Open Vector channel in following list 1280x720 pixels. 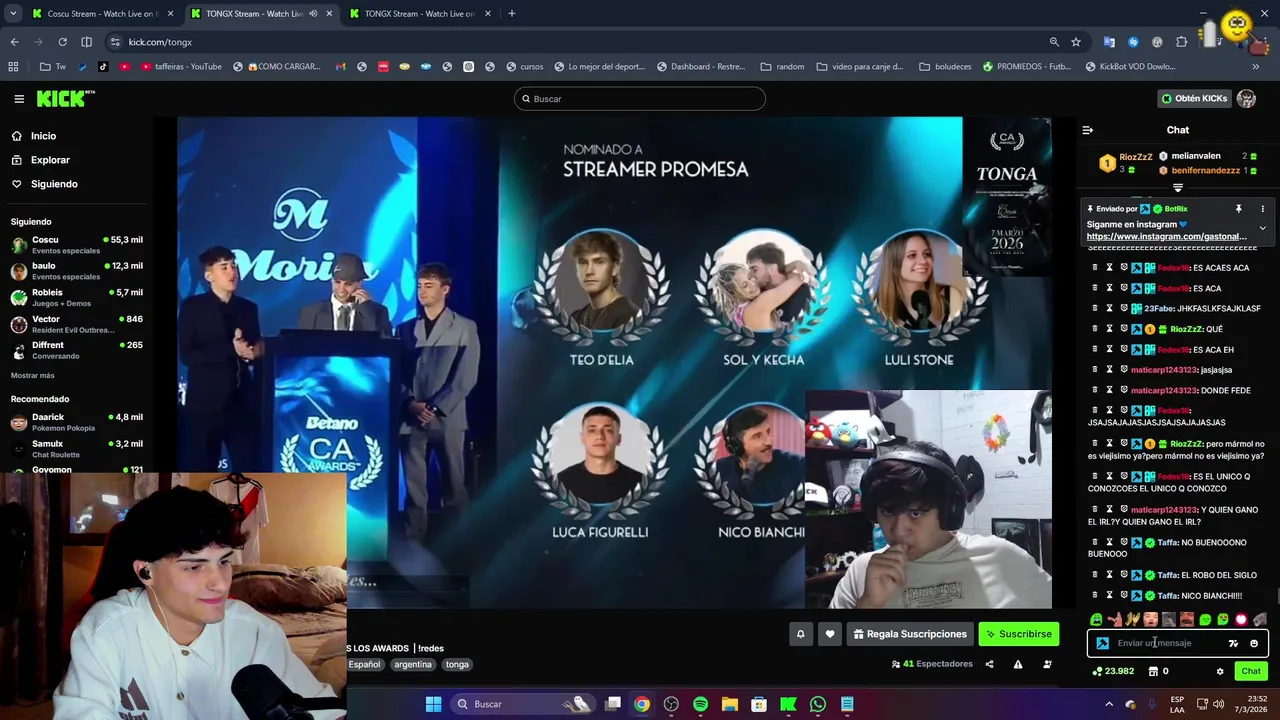pos(76,324)
